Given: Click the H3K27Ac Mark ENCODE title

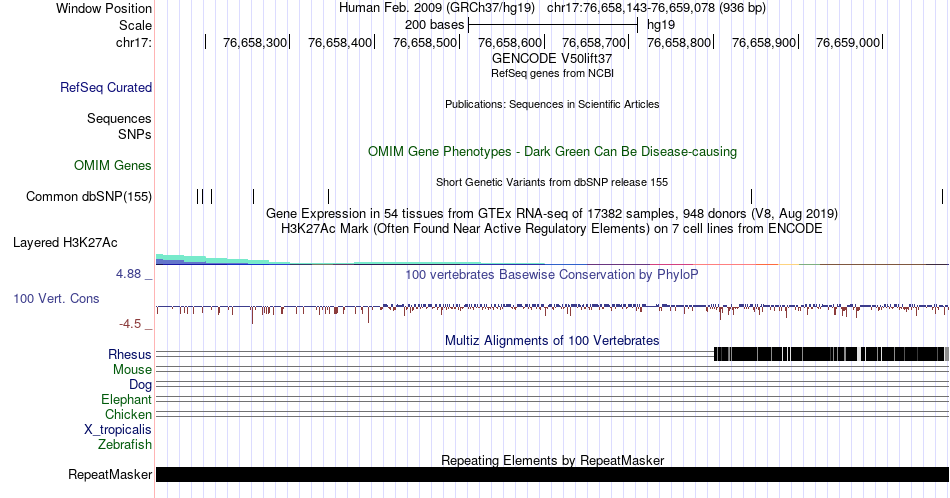Looking at the screenshot, I should point(552,228).
